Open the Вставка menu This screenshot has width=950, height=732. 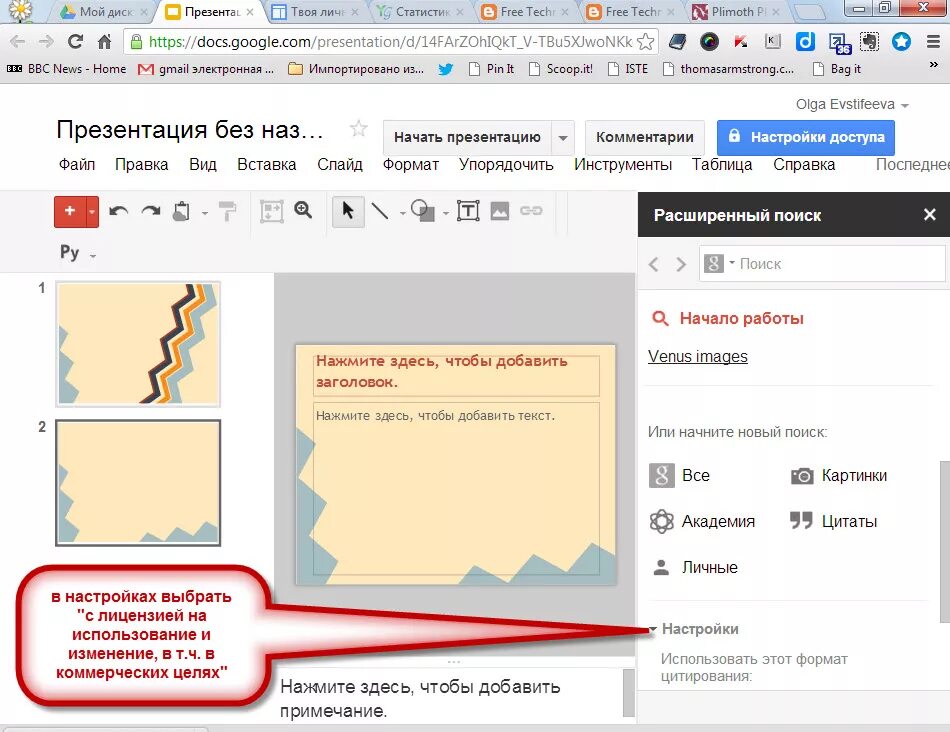[267, 164]
